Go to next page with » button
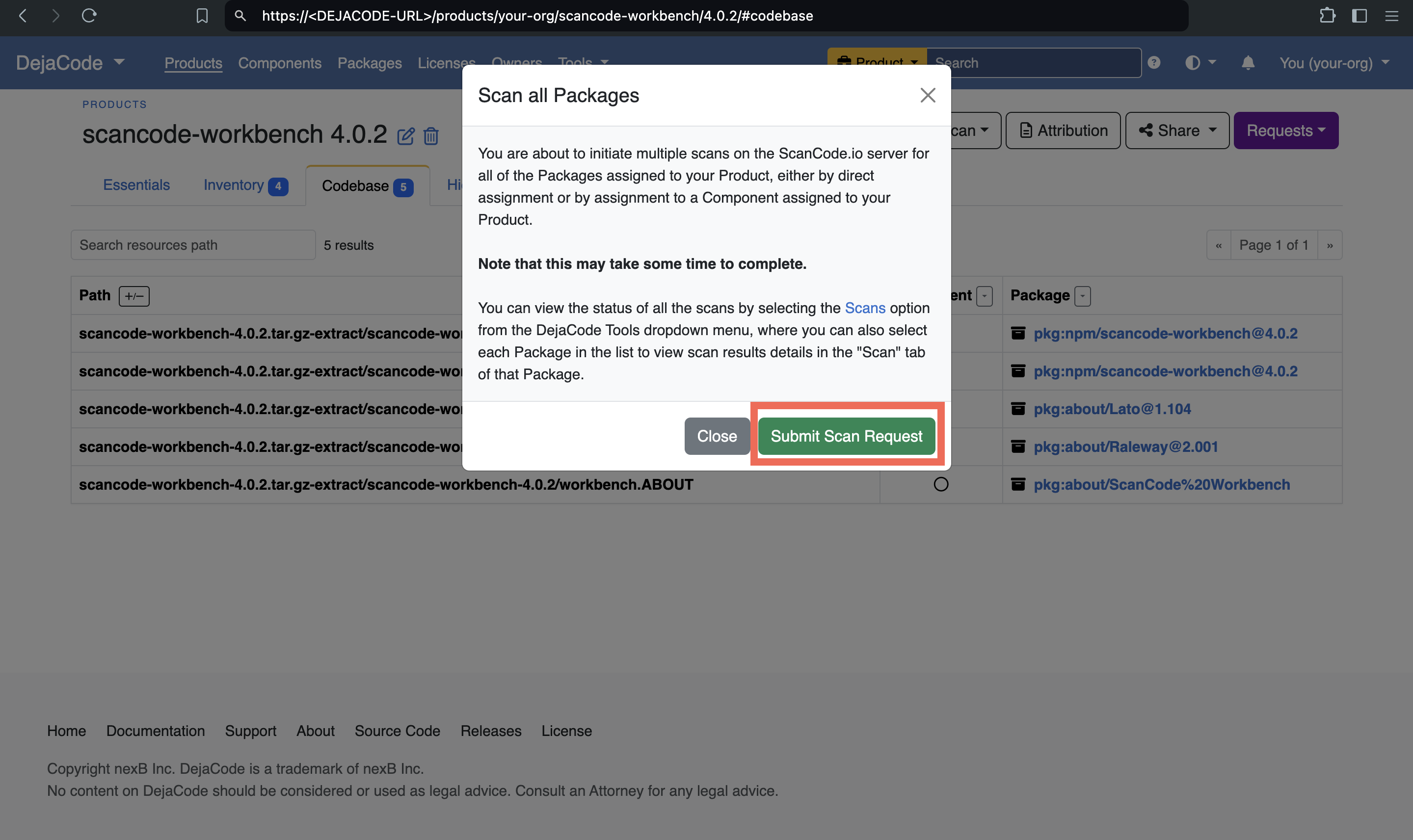The height and width of the screenshot is (840, 1413). 1330,245
